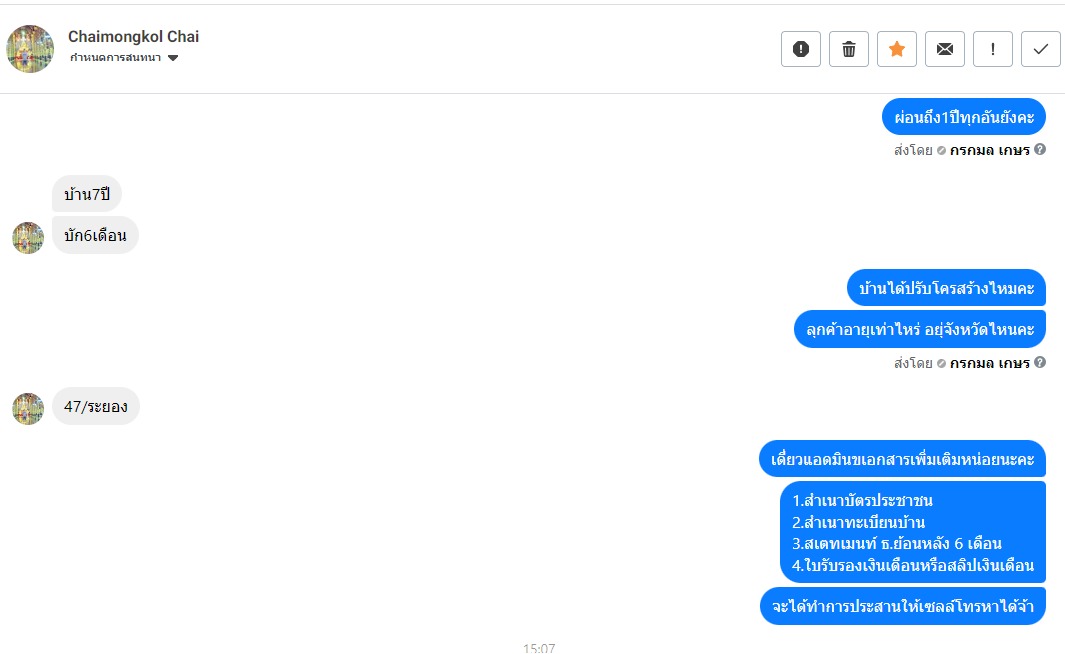Select the document list message starting 1.สำเนาบัตรประชาชน
The width and height of the screenshot is (1065, 654).
(913, 532)
